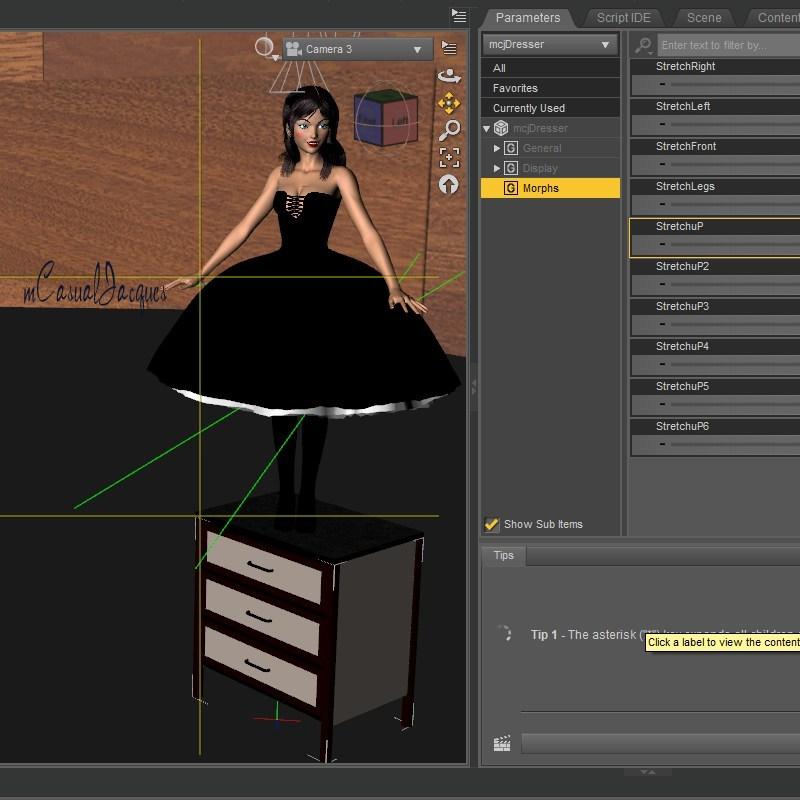Image resolution: width=800 pixels, height=800 pixels.
Task: Click the bottom pane collapse arrows
Action: tap(648, 772)
